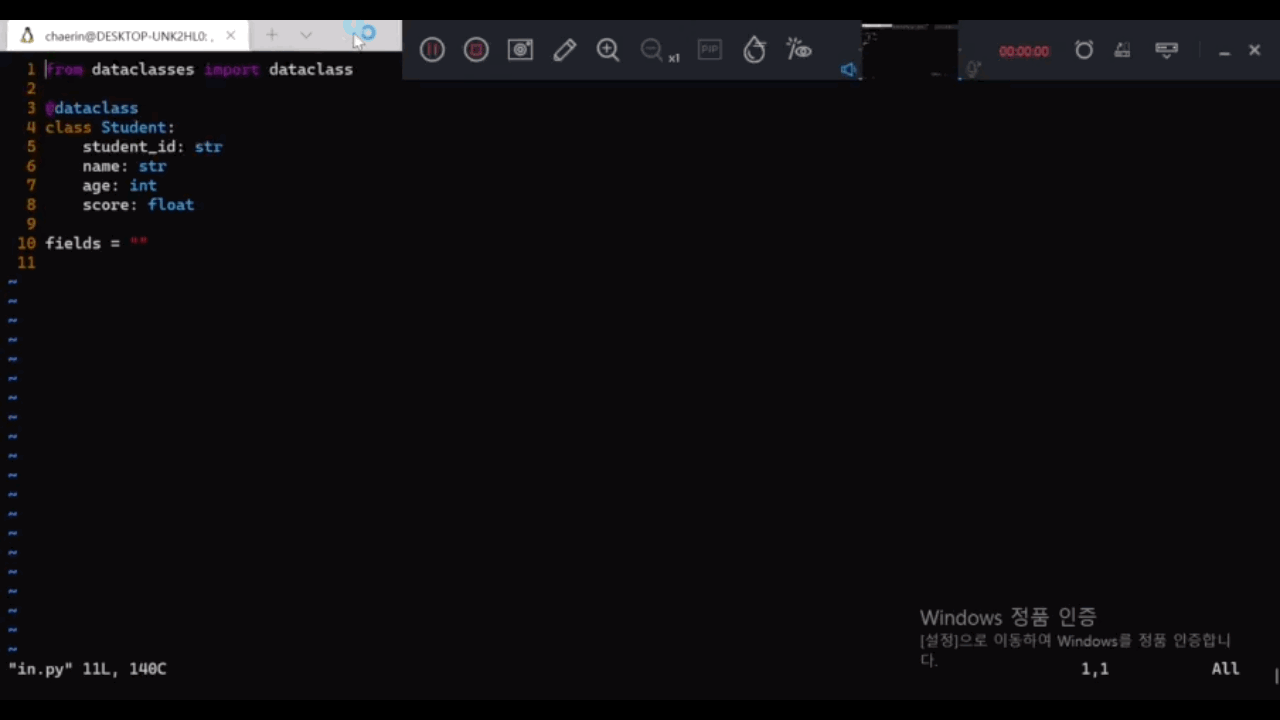
Task: Reset zoom with the x1 magnifier icon
Action: pos(655,50)
